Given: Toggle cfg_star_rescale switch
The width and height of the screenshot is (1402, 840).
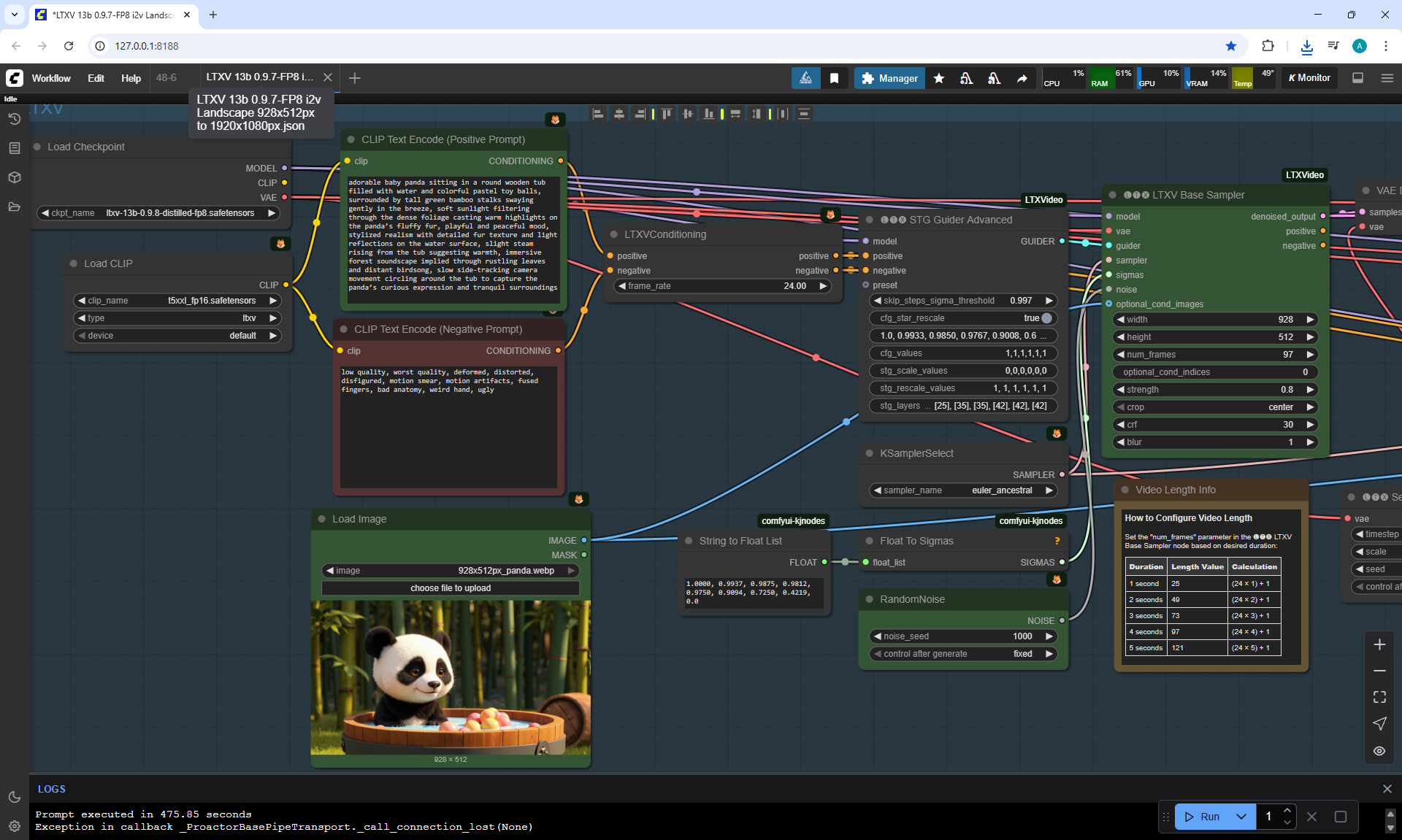Looking at the screenshot, I should tap(1046, 318).
